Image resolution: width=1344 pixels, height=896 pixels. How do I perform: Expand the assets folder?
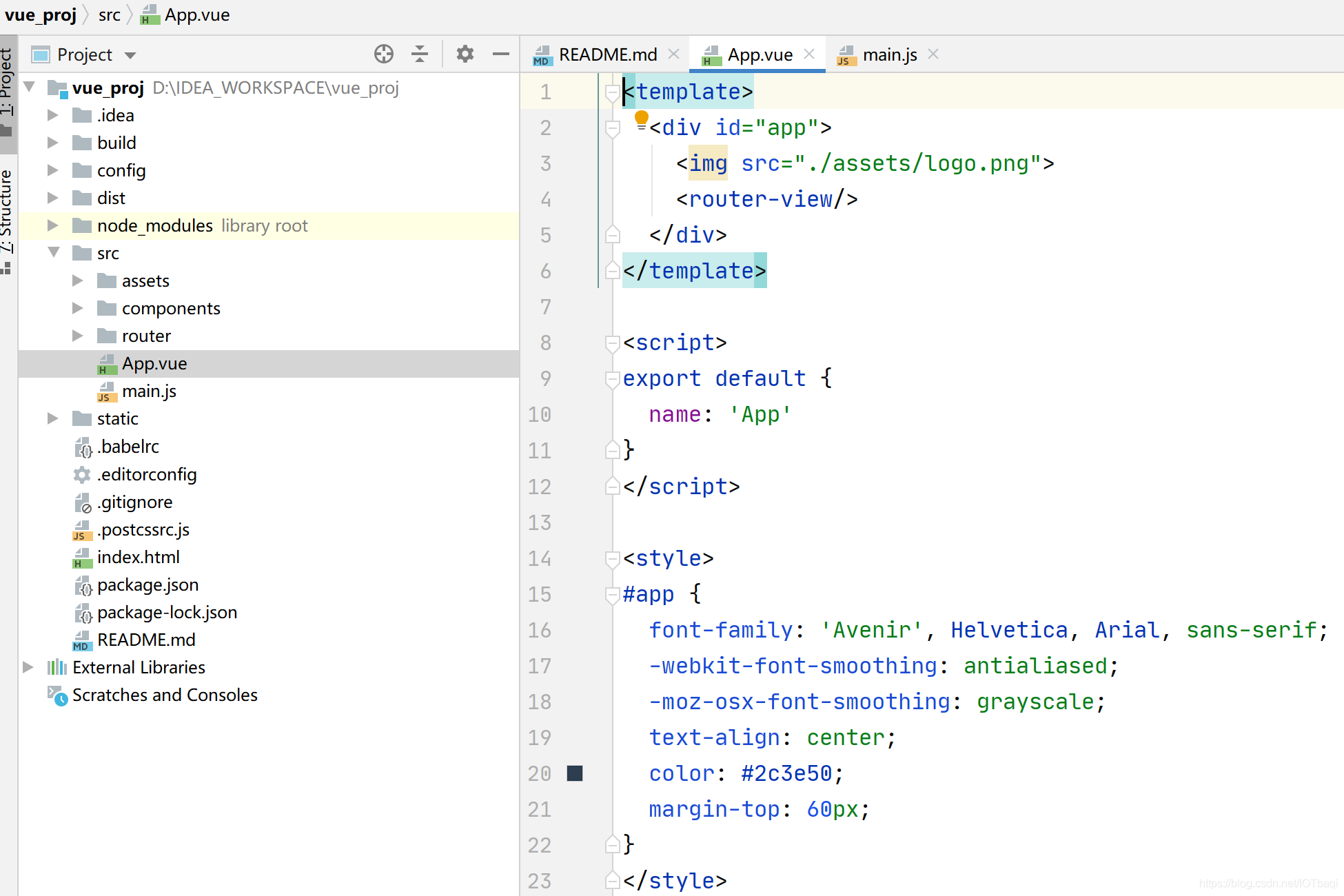77,281
